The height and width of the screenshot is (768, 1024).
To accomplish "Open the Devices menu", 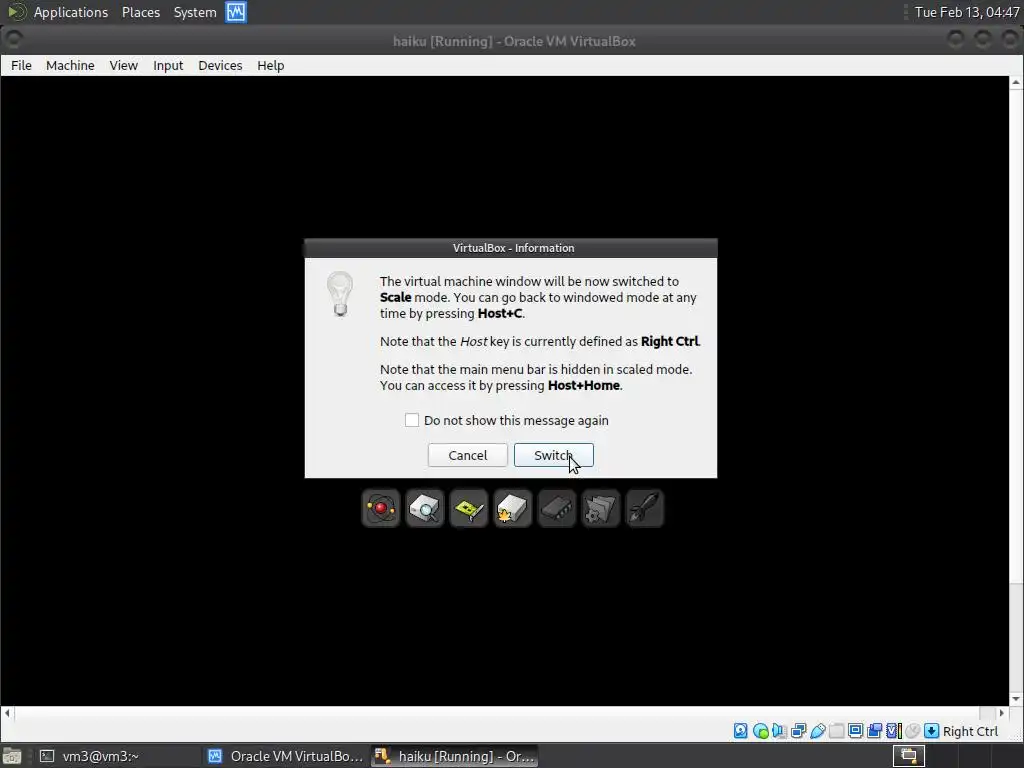I will (x=220, y=65).
